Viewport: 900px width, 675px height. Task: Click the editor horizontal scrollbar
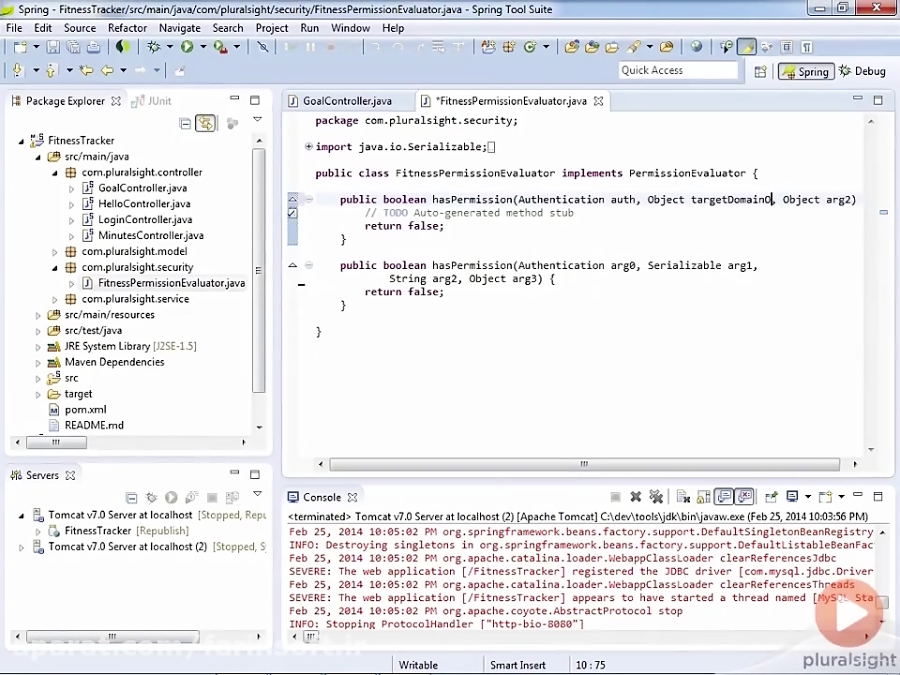(x=584, y=464)
